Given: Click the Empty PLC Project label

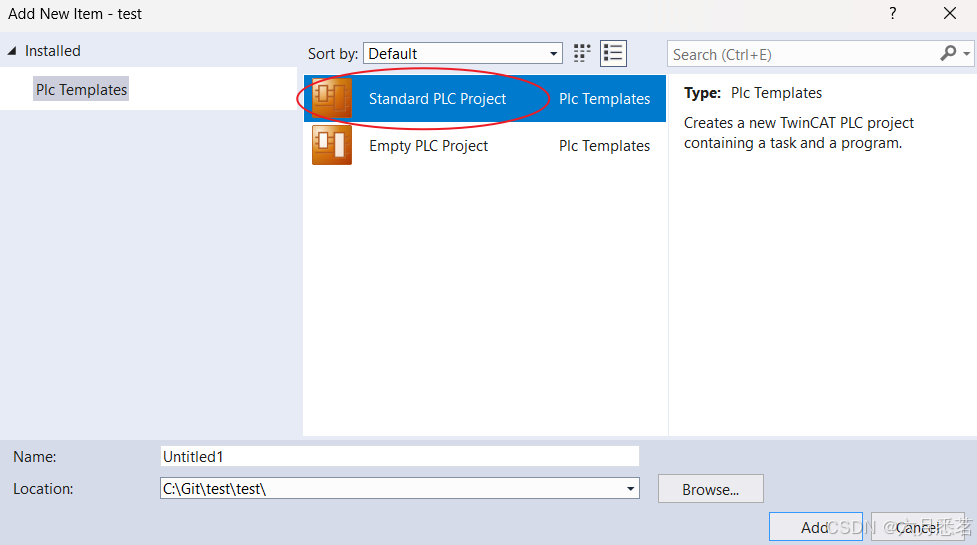Looking at the screenshot, I should pyautogui.click(x=429, y=146).
